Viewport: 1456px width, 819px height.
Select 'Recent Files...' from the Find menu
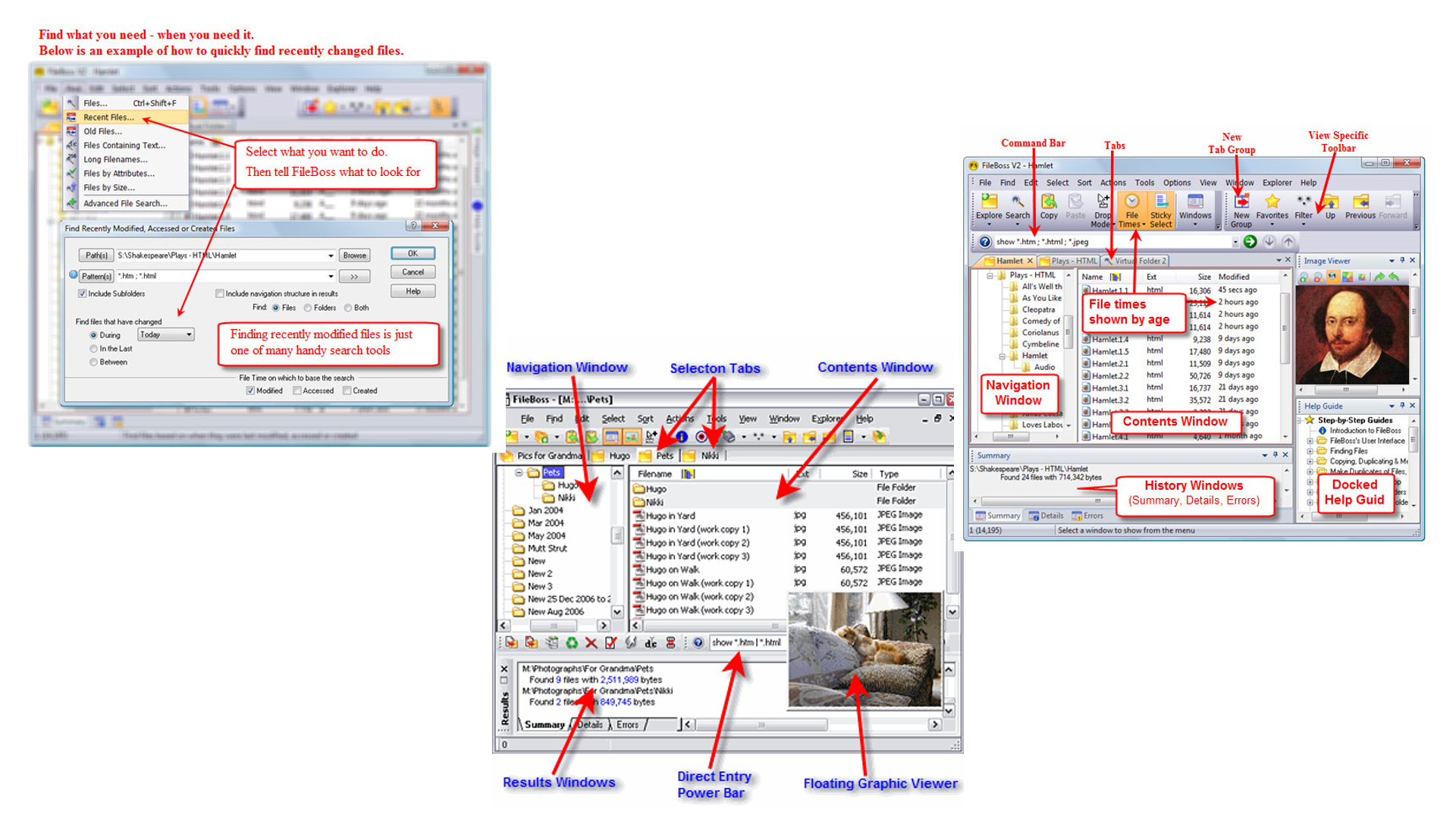coord(108,118)
